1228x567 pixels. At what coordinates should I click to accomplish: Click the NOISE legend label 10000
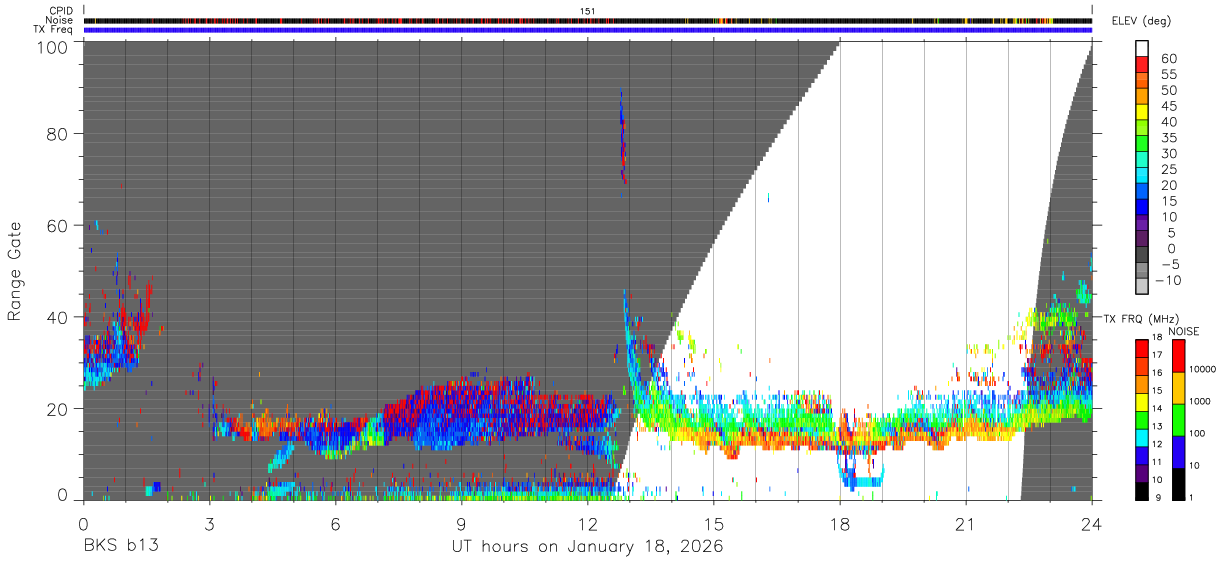[1203, 369]
